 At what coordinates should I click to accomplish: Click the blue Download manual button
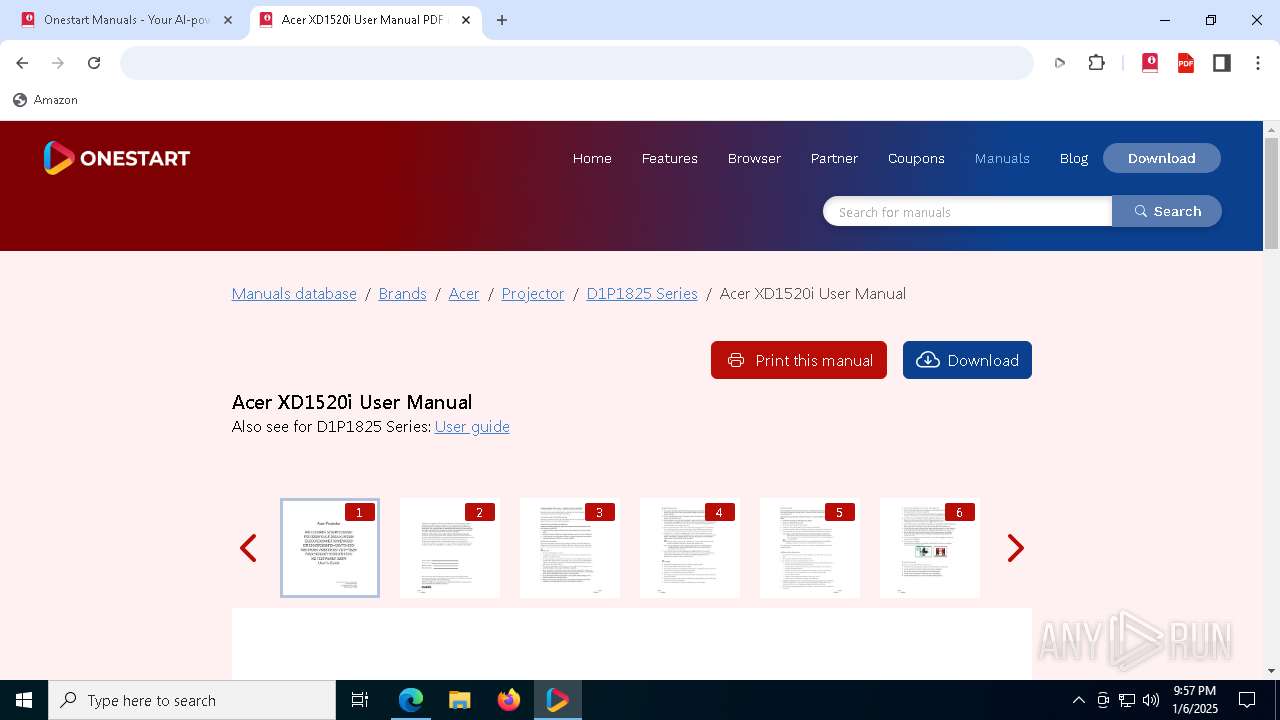(x=967, y=360)
